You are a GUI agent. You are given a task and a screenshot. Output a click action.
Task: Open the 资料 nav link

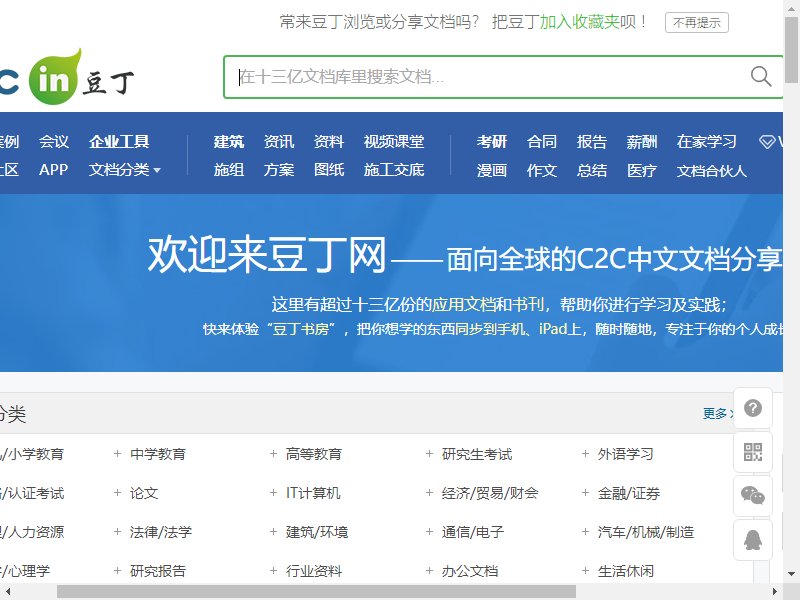[x=329, y=141]
